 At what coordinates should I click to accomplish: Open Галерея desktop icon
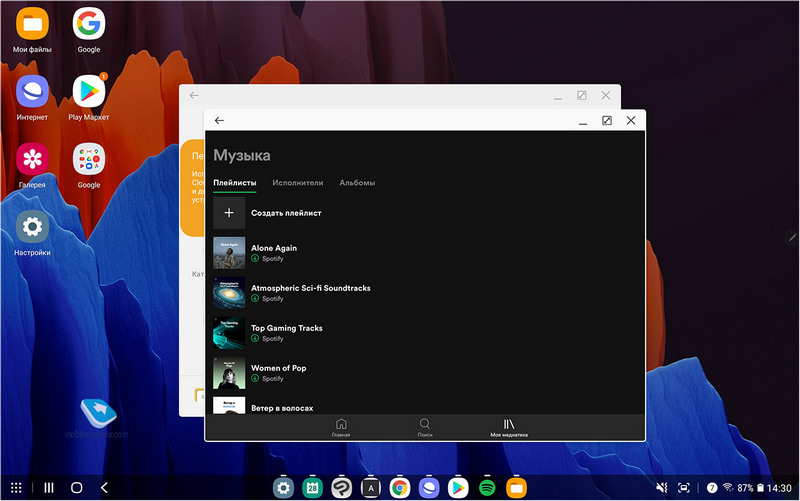32,166
